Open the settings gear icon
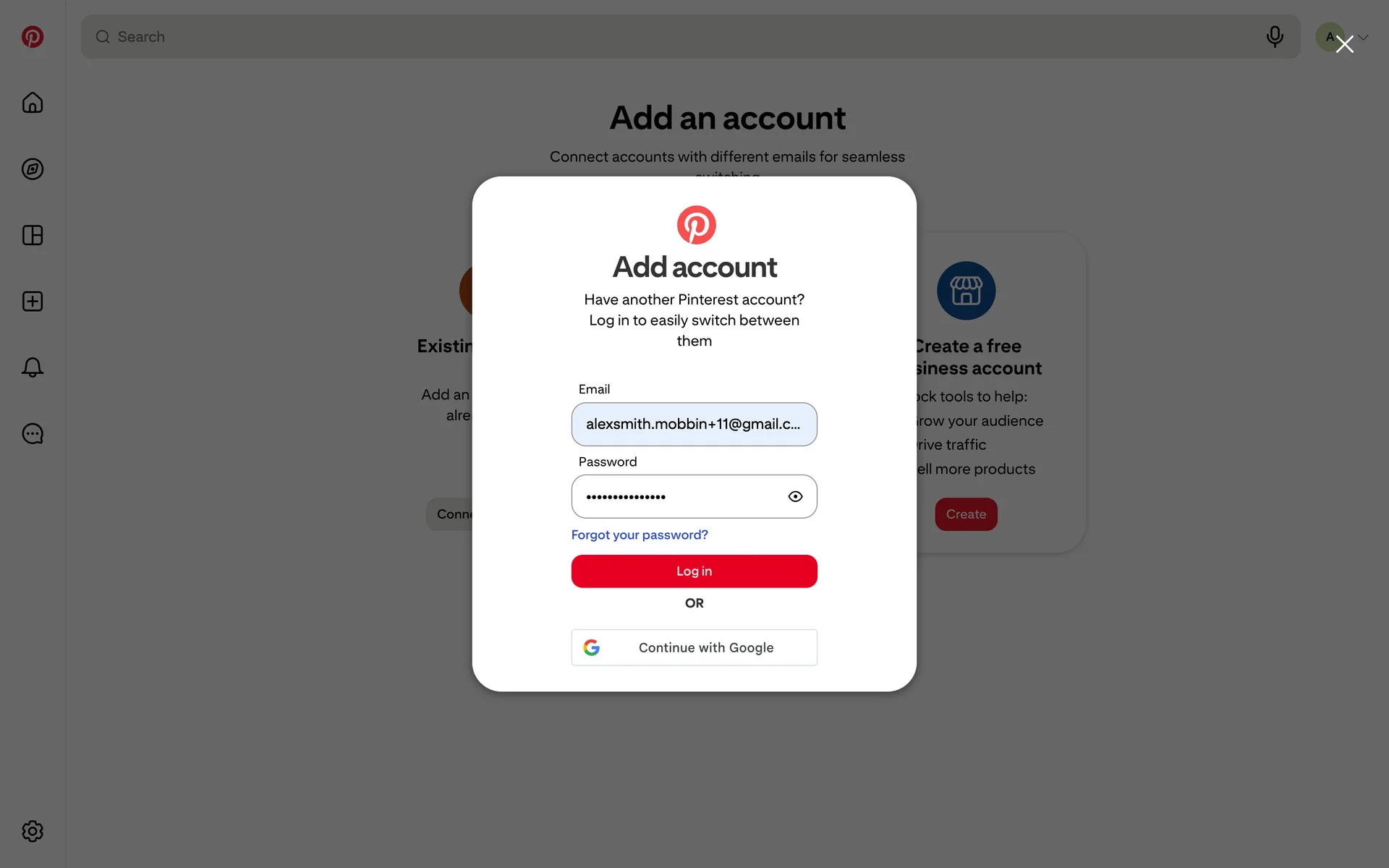The height and width of the screenshot is (868, 1389). (x=33, y=831)
